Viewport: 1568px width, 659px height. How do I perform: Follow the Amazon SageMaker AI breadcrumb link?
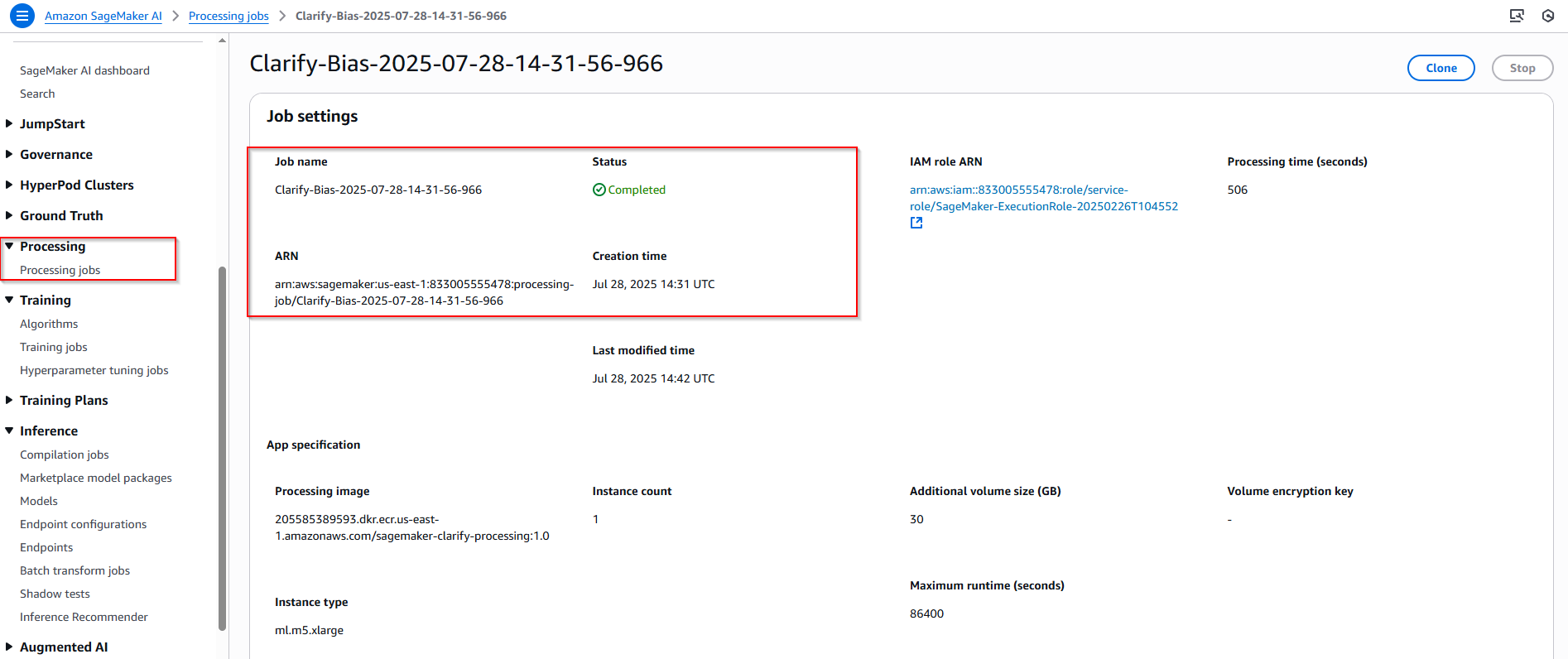103,16
